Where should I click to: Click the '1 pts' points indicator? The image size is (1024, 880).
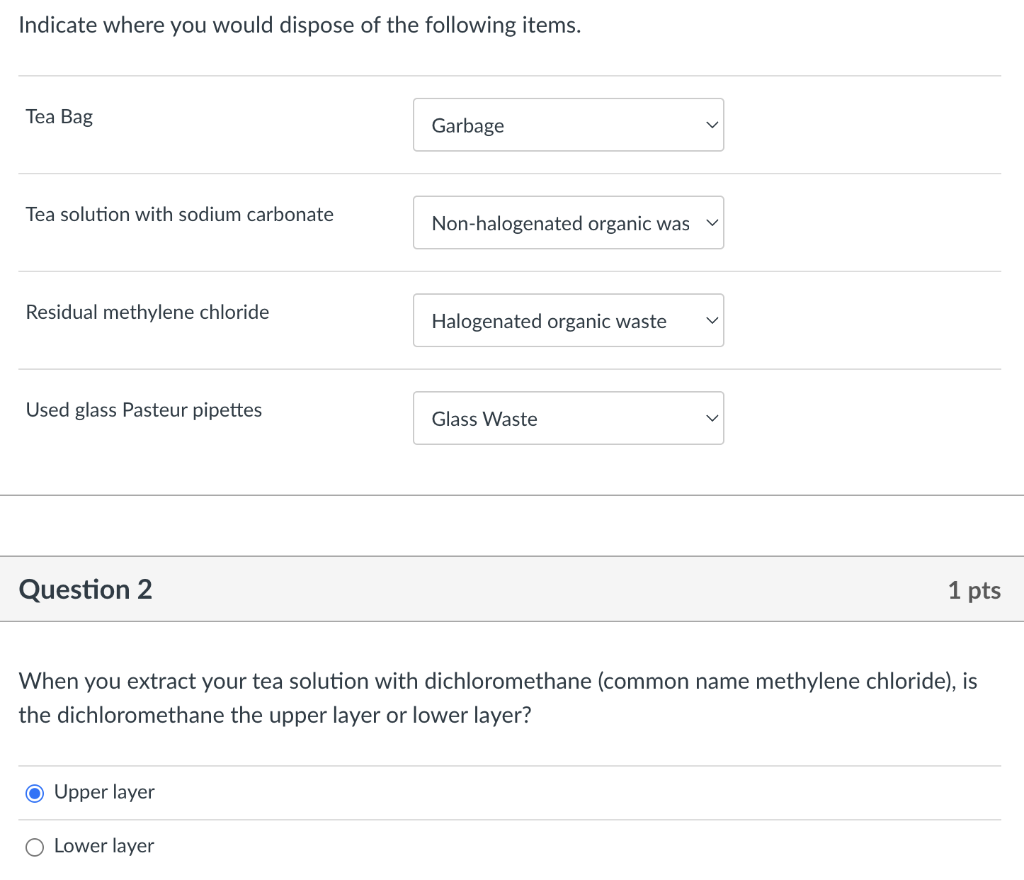[973, 591]
